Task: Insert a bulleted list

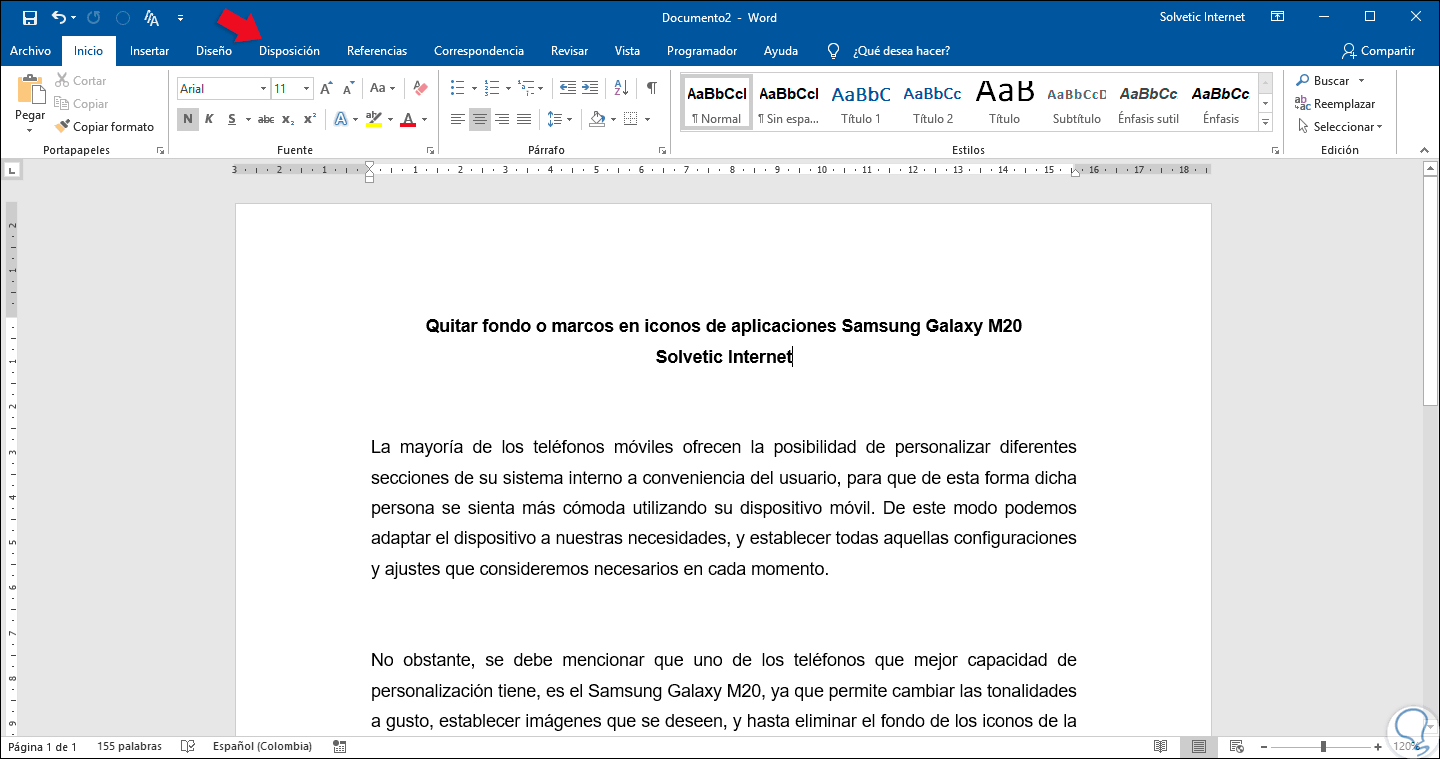Action: [x=457, y=88]
